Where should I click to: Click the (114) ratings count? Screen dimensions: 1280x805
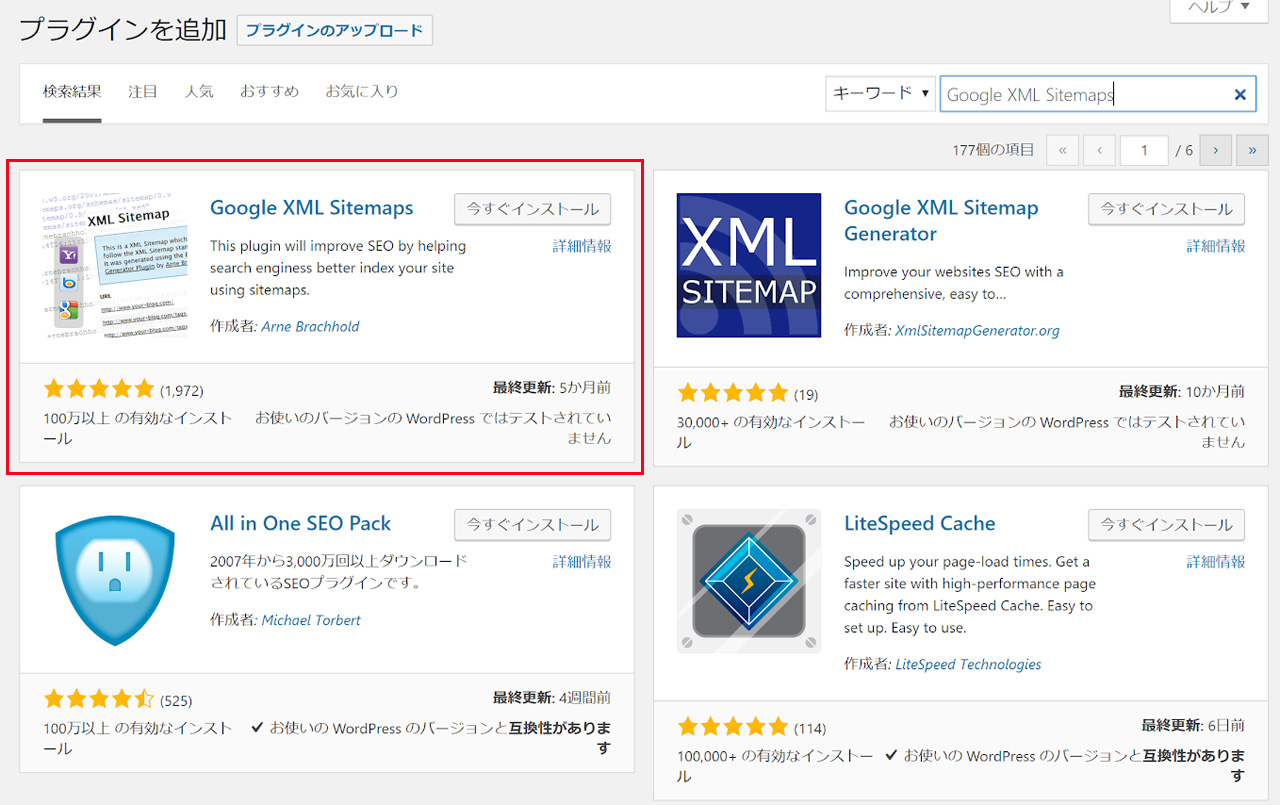pyautogui.click(x=810, y=729)
